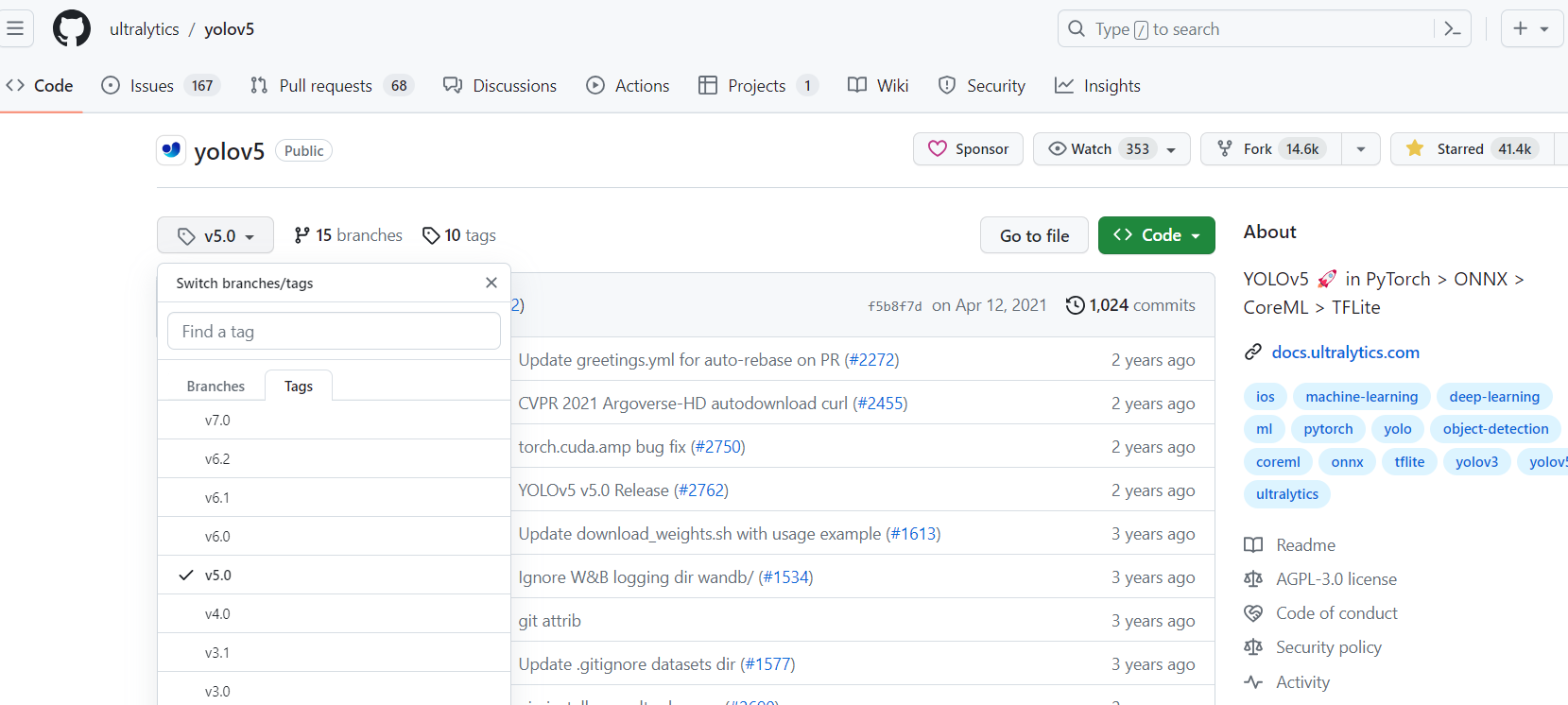Screen dimensions: 1568x705
Task: Star toggle: click the Starred button
Action: 1472,149
